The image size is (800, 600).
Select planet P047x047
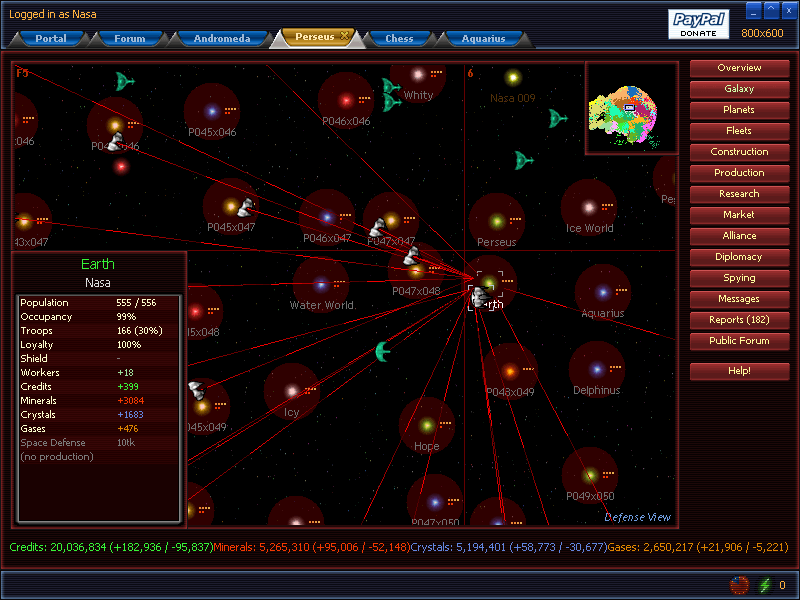click(x=392, y=220)
